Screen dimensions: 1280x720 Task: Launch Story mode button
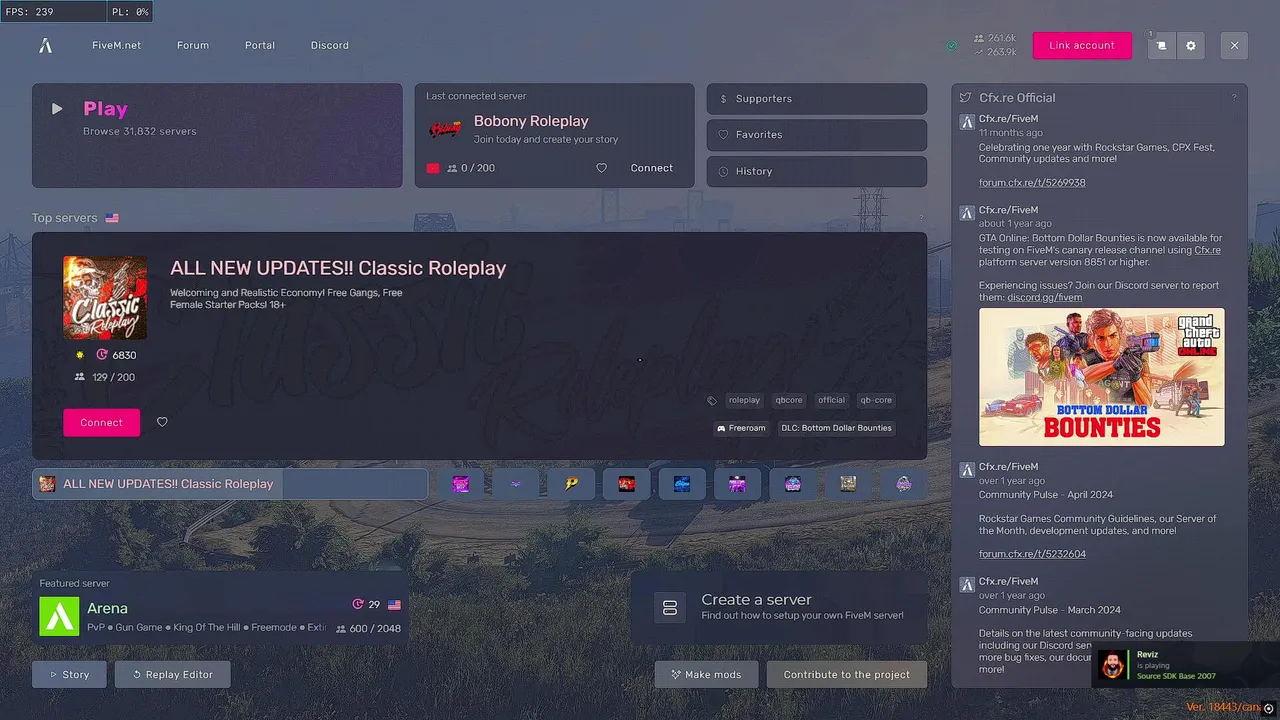(x=69, y=674)
